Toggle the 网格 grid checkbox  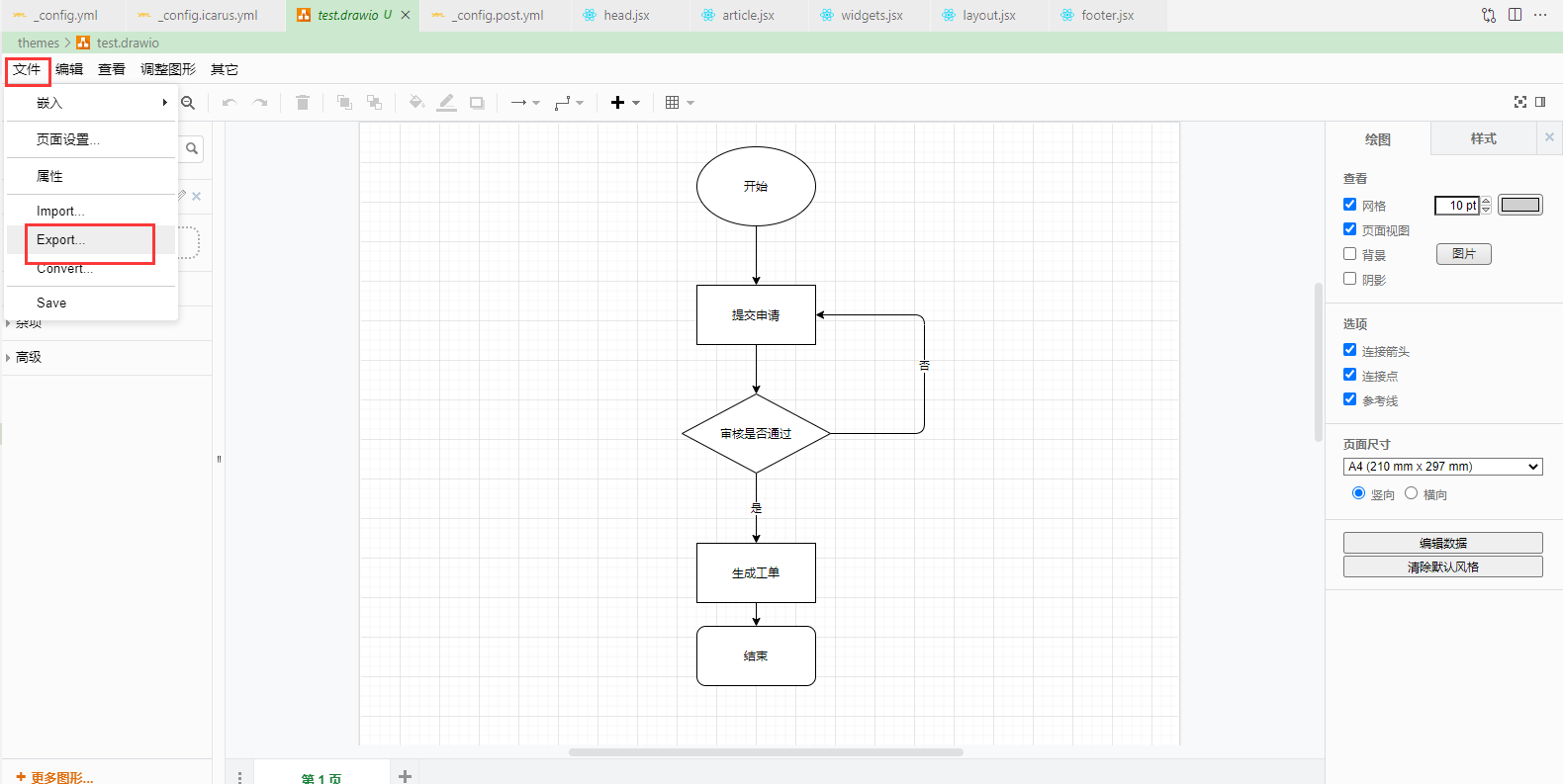click(1349, 205)
